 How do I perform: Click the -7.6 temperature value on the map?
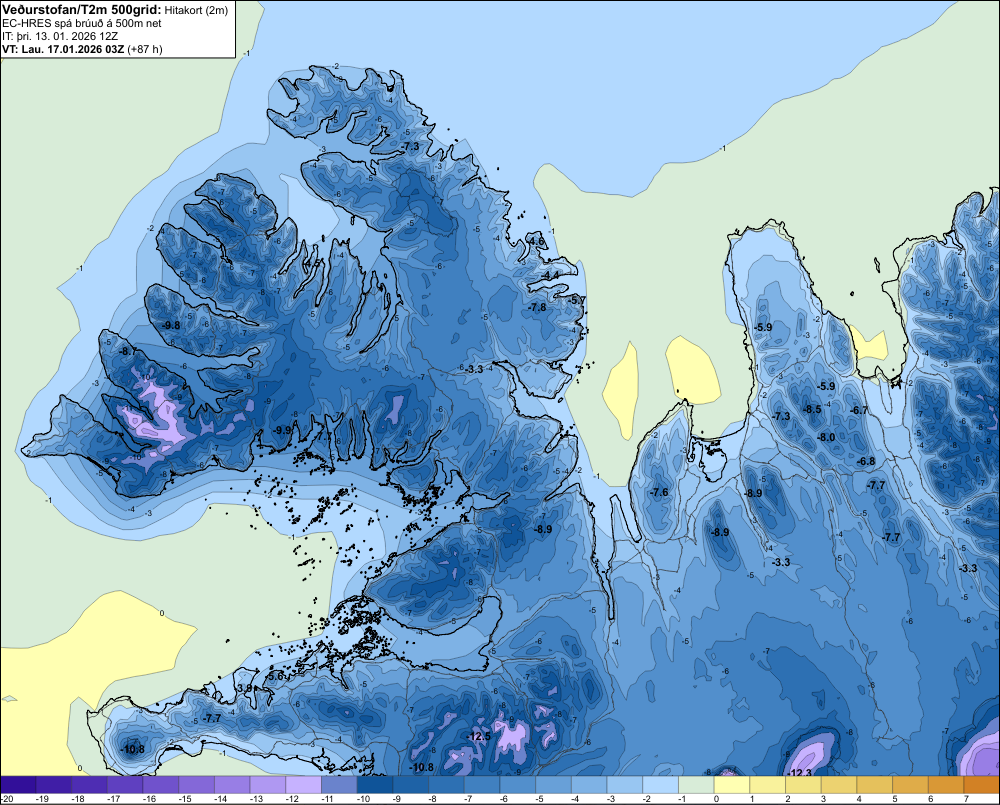pos(659,492)
